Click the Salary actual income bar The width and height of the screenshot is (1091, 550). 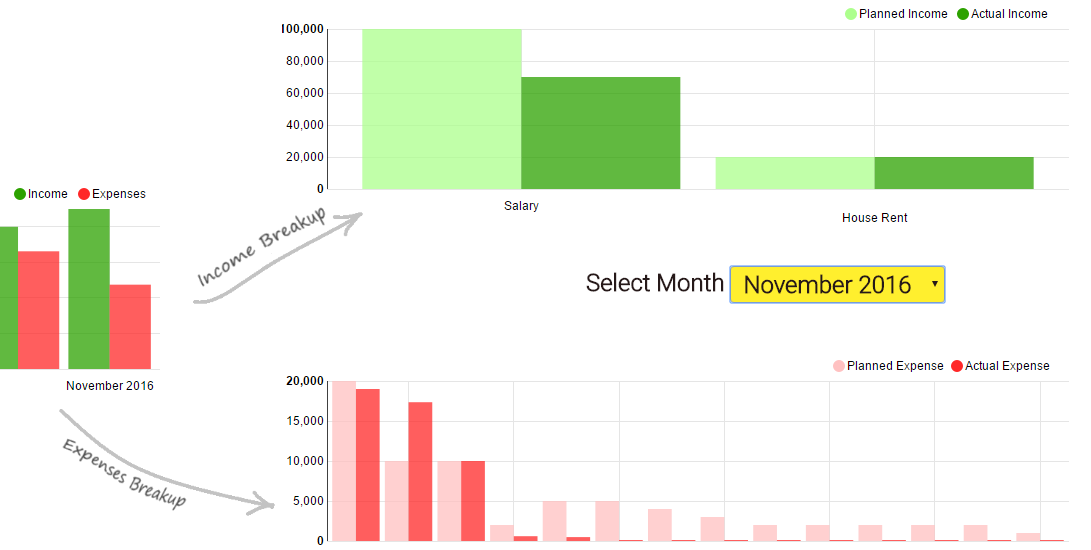click(x=600, y=133)
